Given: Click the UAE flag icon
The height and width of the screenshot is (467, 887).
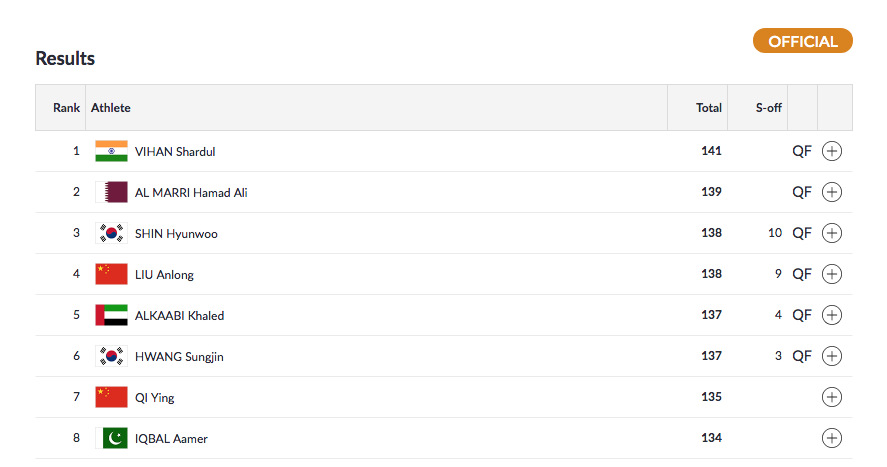Looking at the screenshot, I should pyautogui.click(x=111, y=315).
